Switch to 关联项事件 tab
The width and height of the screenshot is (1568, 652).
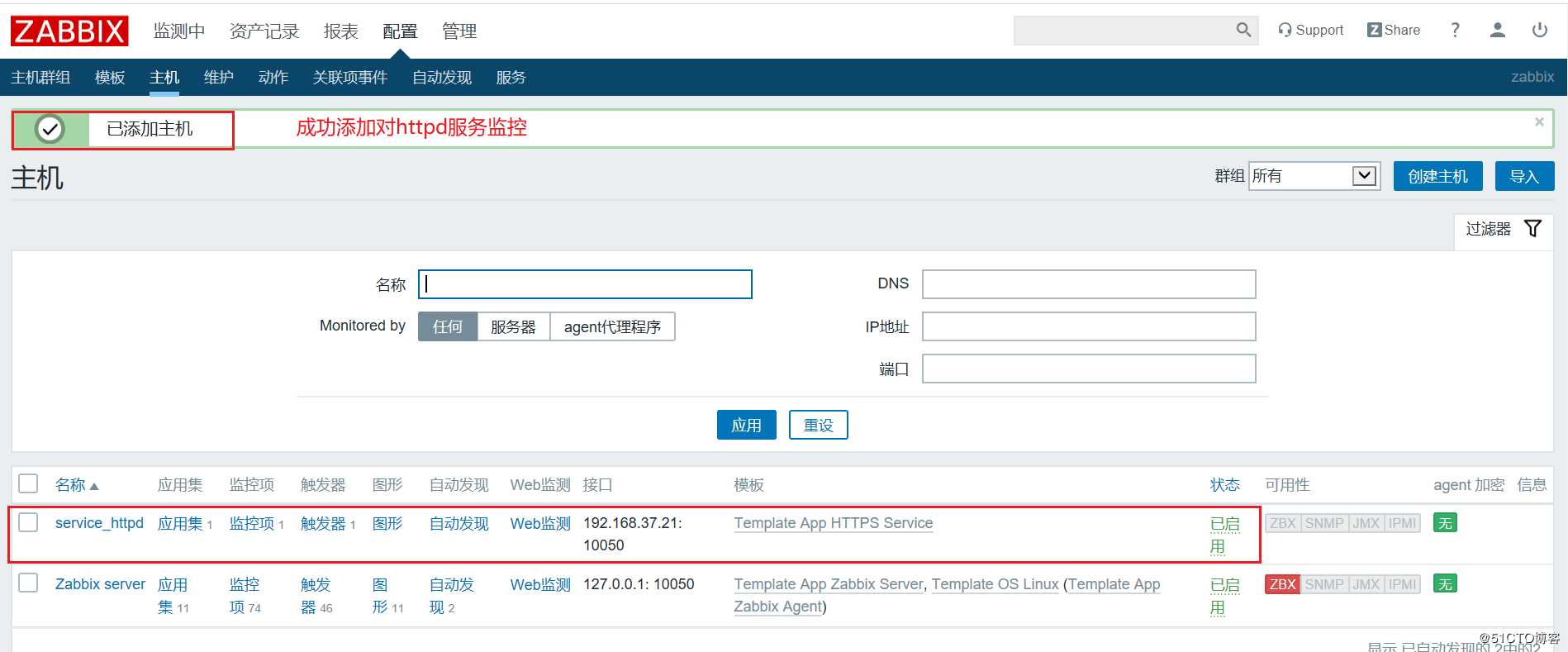[350, 77]
